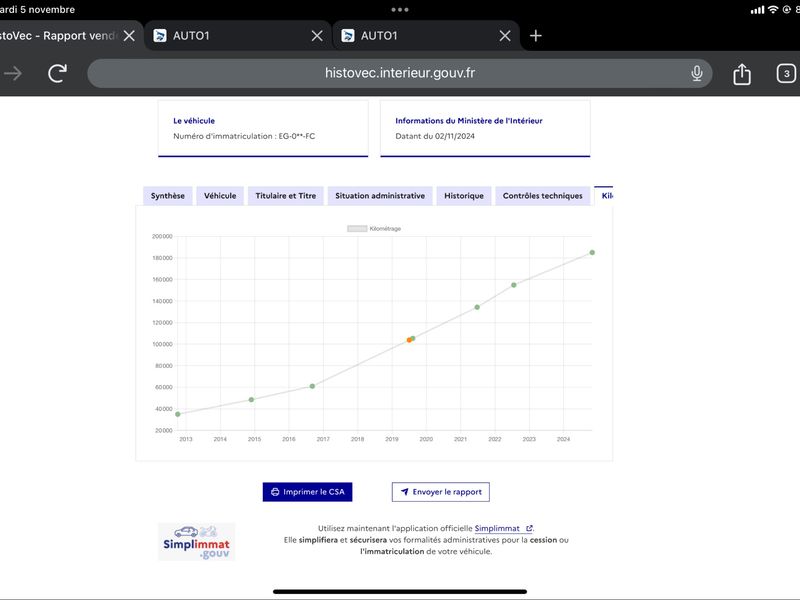Tap the forward navigation arrow
This screenshot has height=600, width=800.
(x=12, y=73)
